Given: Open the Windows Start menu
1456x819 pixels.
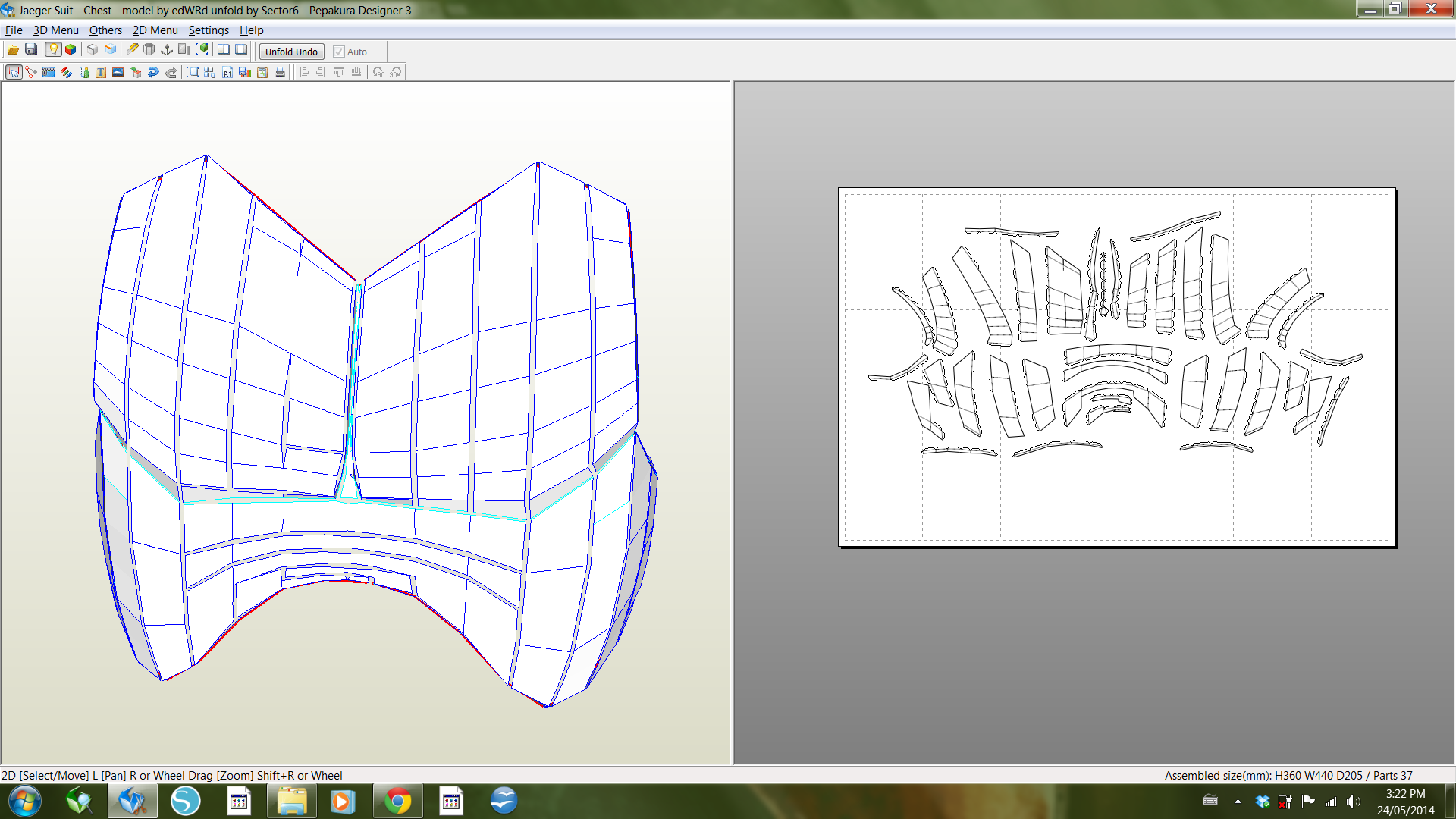Looking at the screenshot, I should click(x=24, y=801).
